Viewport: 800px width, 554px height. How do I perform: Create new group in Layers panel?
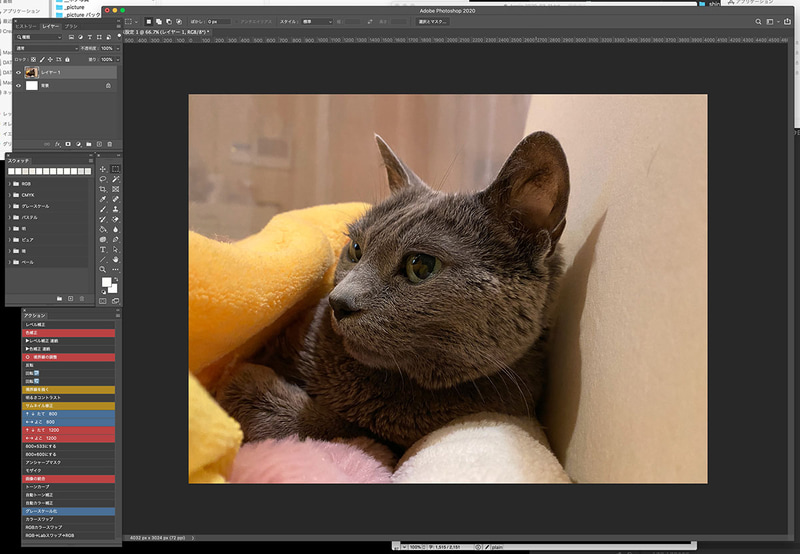(x=89, y=144)
